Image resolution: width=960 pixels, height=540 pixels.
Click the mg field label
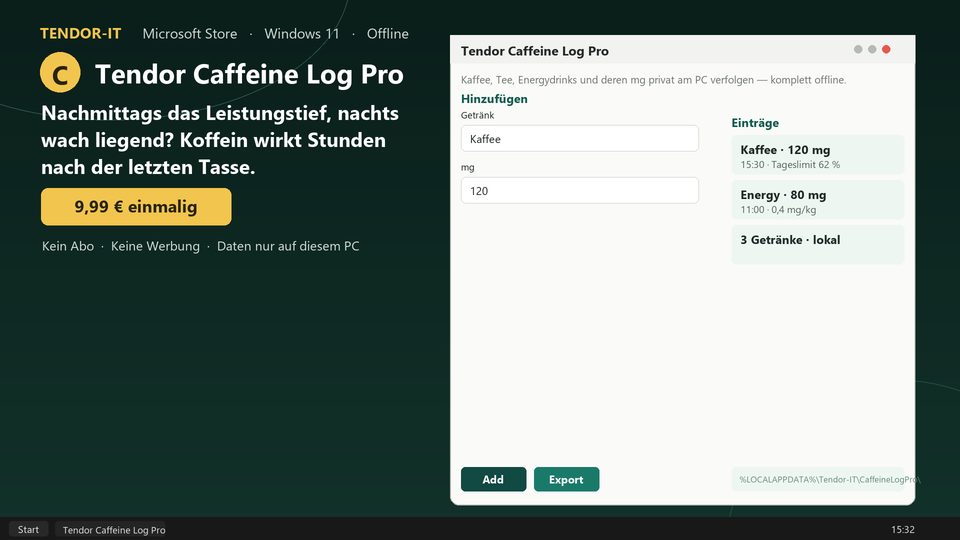coord(468,167)
